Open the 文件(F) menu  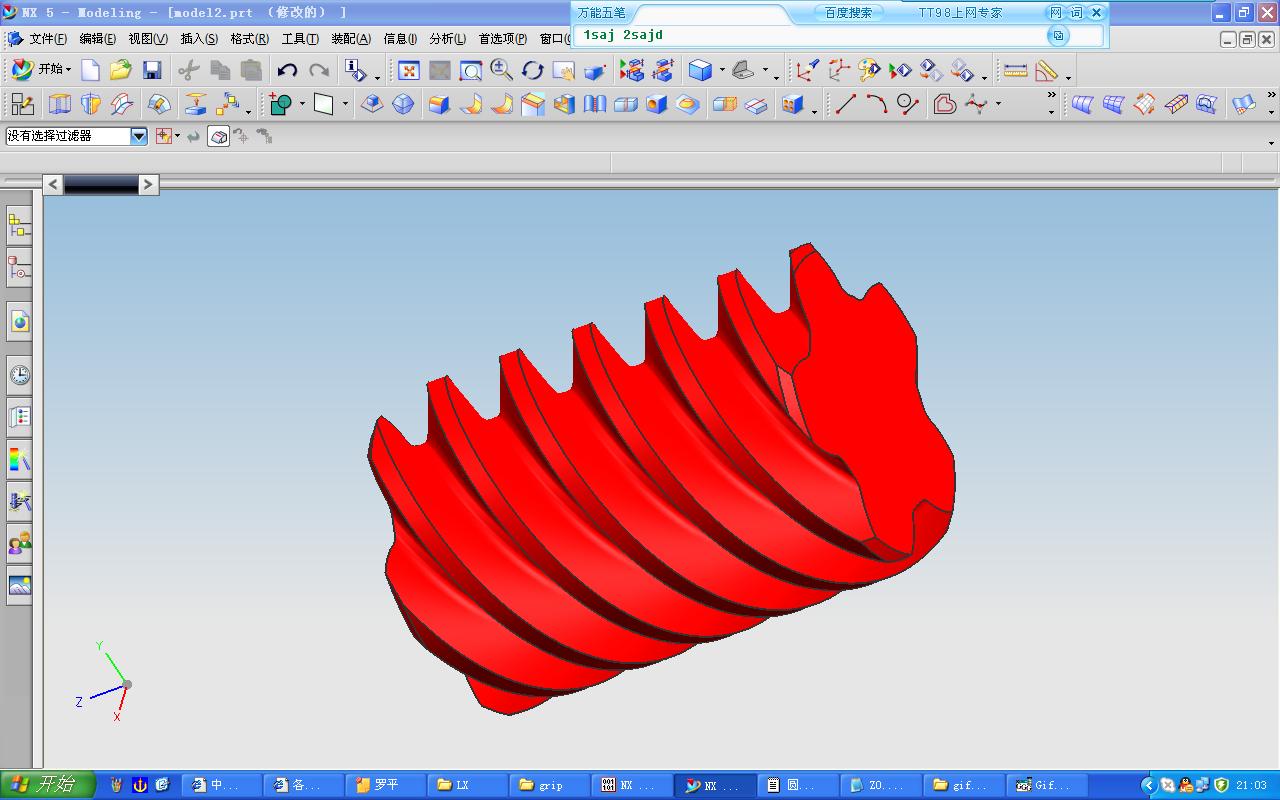[x=47, y=39]
